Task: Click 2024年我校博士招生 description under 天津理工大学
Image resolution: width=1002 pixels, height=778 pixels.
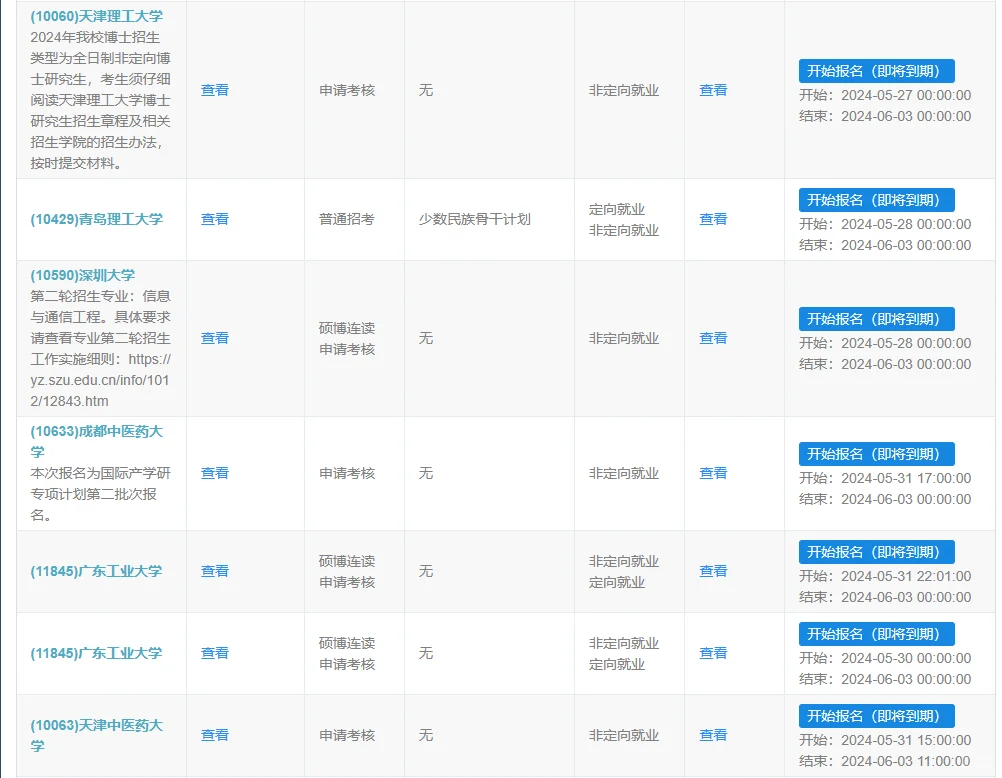Action: click(x=100, y=100)
